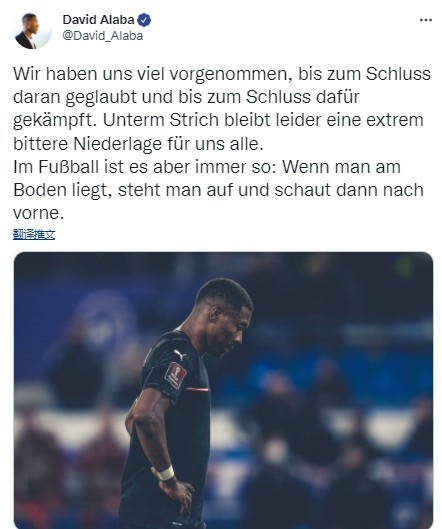Click the last word 'vorne.' in the tweet

pos(38,214)
